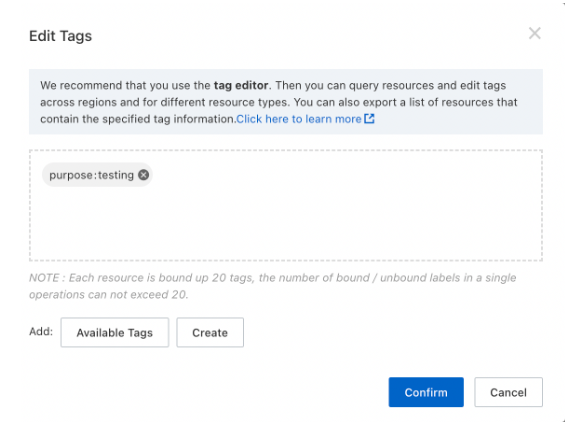Click the bold 'tag editor' text

pos(241,85)
